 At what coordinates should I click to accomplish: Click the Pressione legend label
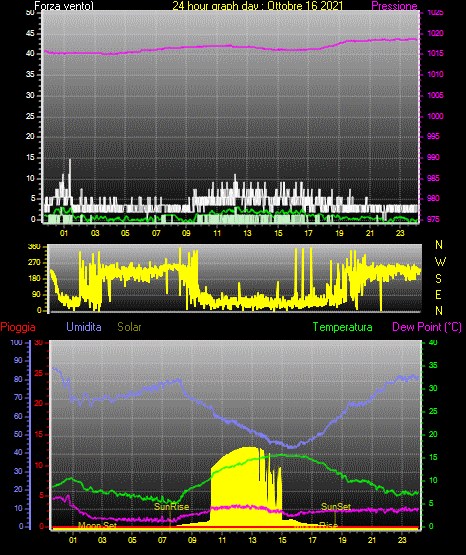click(x=394, y=6)
